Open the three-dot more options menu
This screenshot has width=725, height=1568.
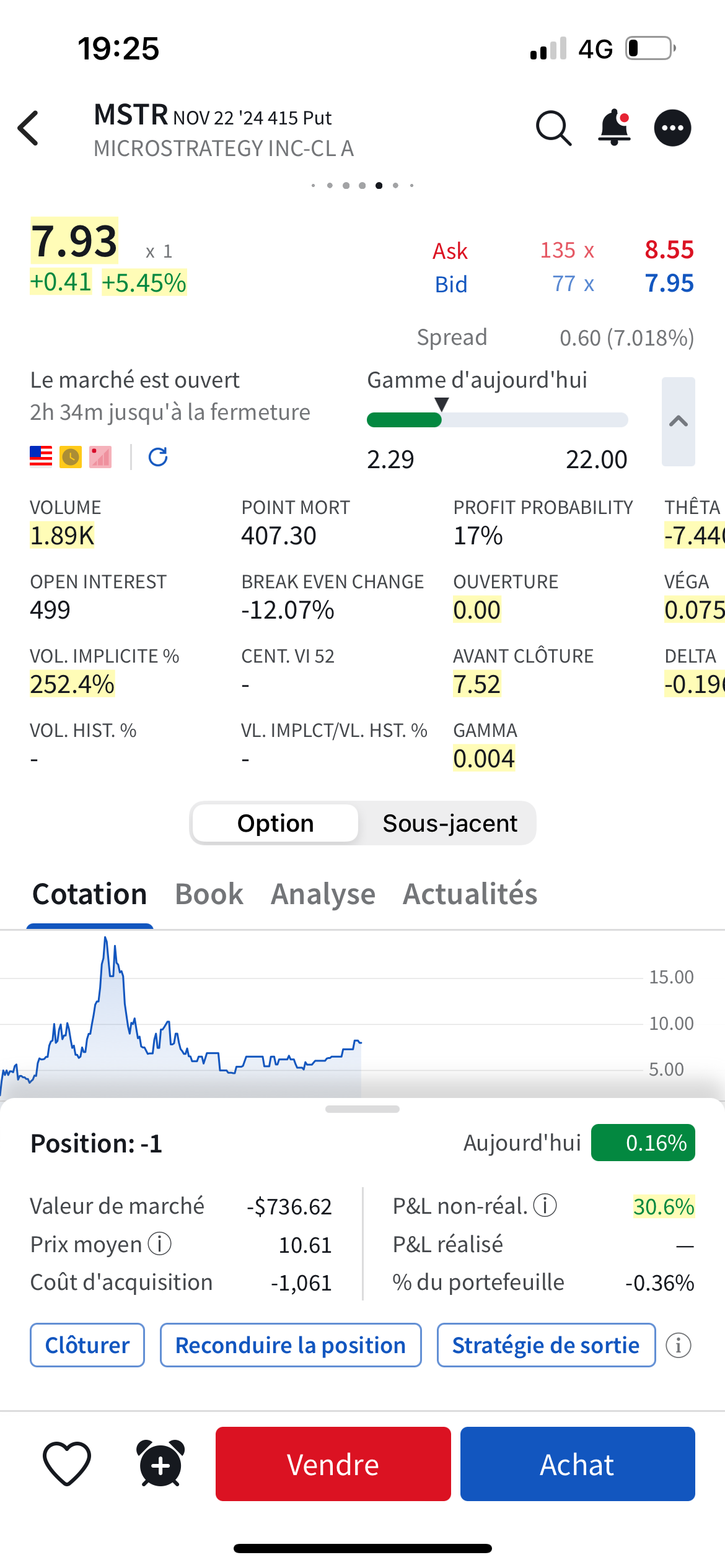pos(672,128)
